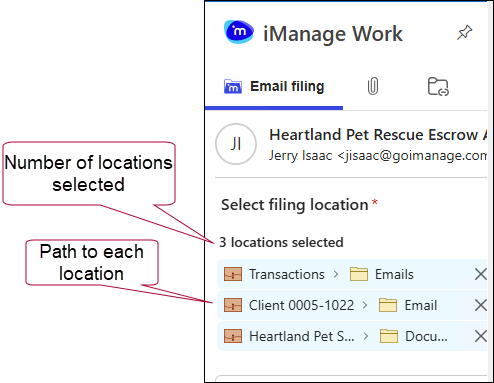Select the 'Transactions' path text
Viewport: 494px width, 383px height.
pos(287,275)
